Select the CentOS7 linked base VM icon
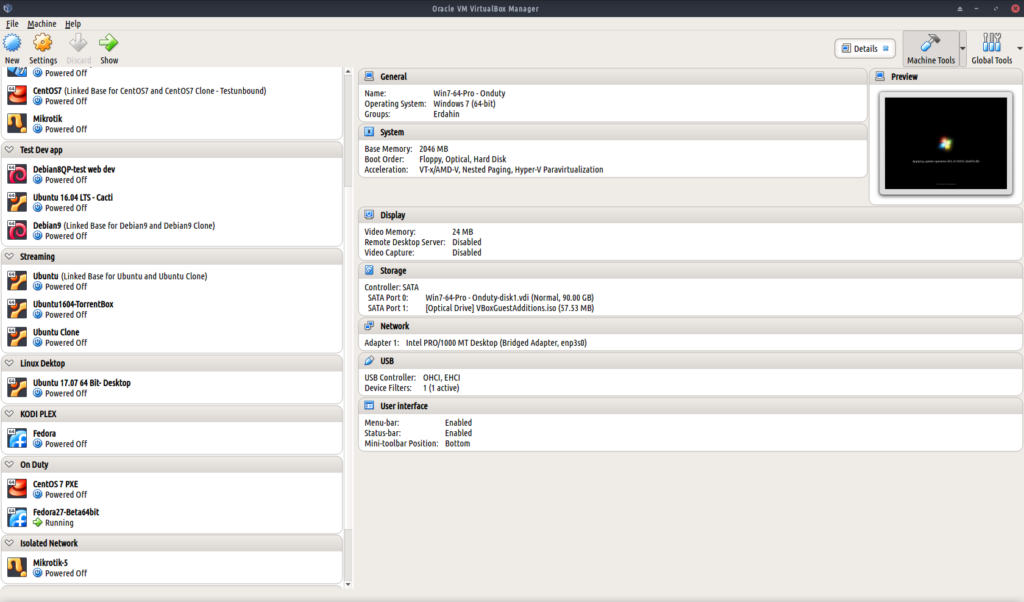Image resolution: width=1024 pixels, height=602 pixels. [x=17, y=95]
